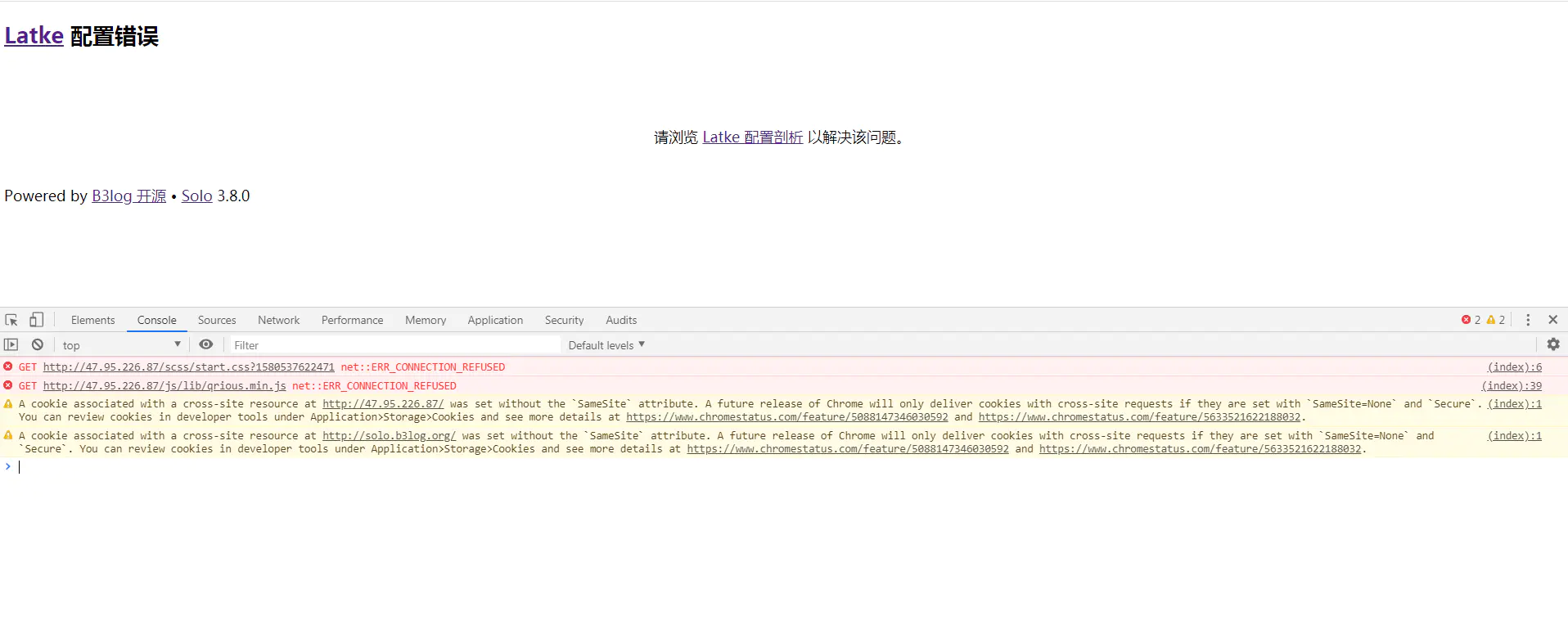Jump to source (index):39
The image size is (1568, 643).
tap(1512, 386)
